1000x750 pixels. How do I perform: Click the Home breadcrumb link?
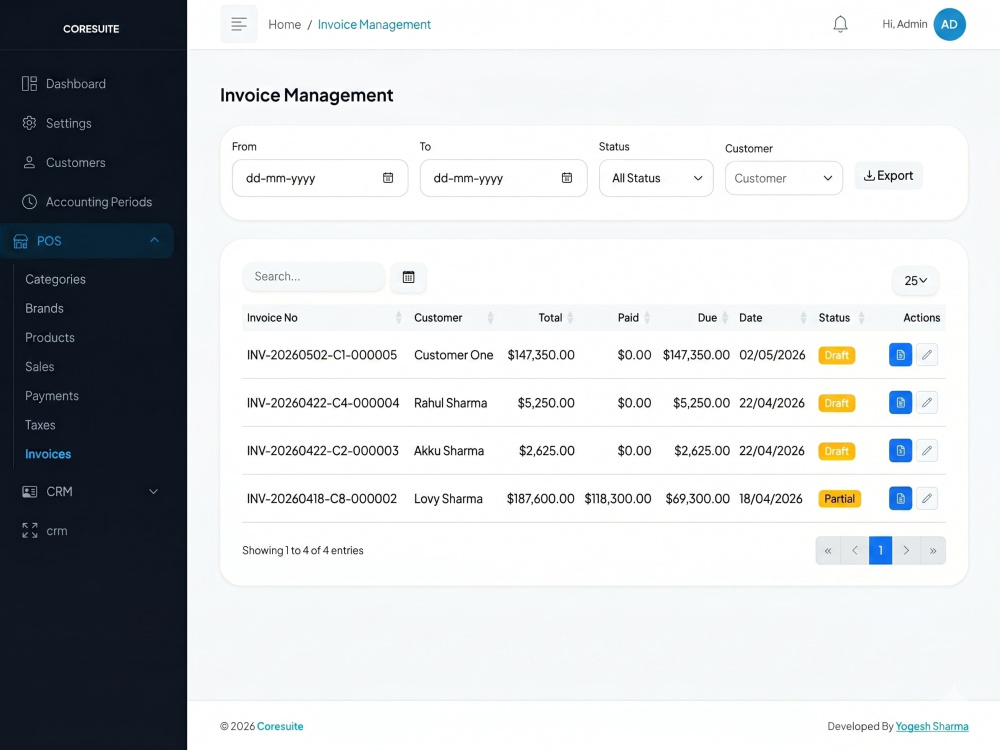(284, 24)
